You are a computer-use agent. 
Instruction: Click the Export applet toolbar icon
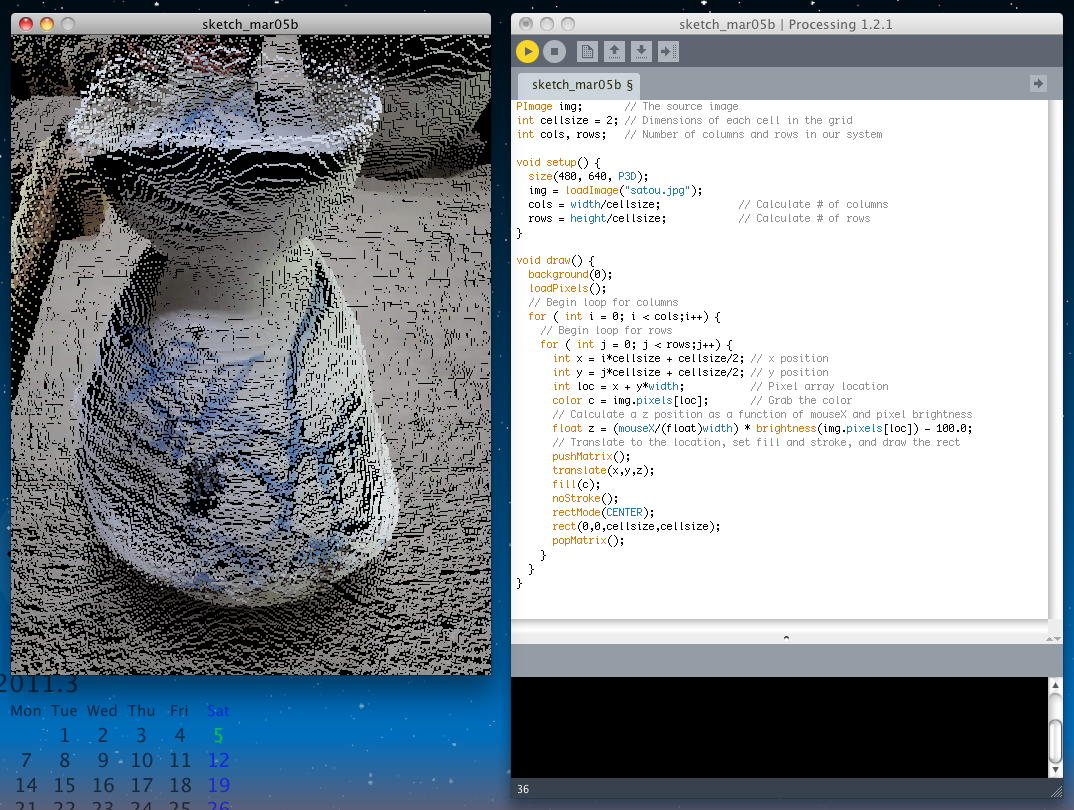click(668, 51)
